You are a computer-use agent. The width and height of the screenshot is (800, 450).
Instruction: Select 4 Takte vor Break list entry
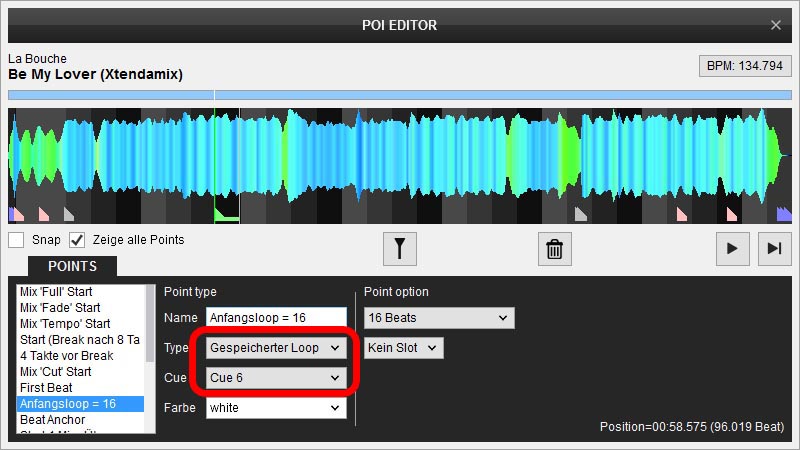pos(81,356)
